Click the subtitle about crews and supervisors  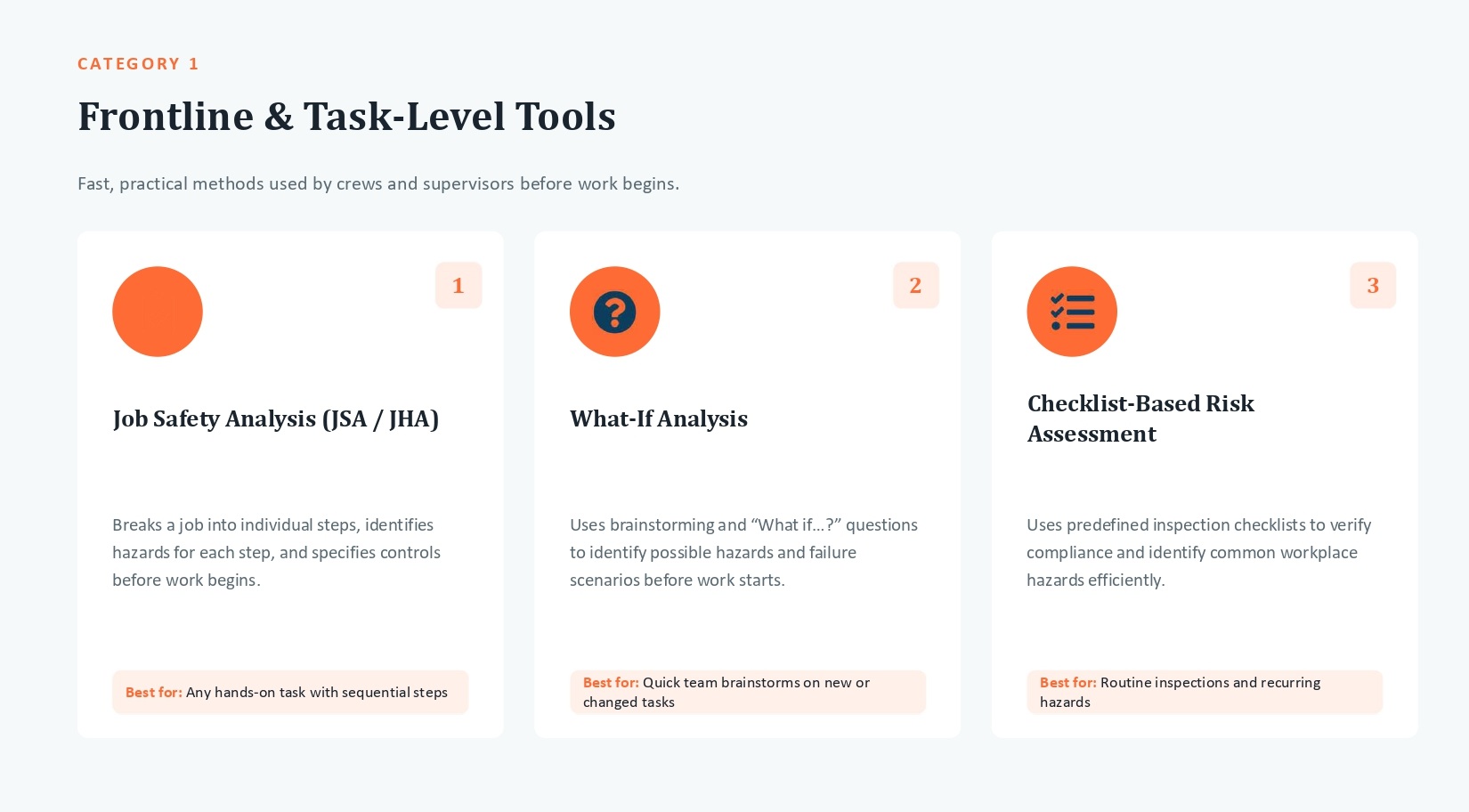click(x=378, y=183)
